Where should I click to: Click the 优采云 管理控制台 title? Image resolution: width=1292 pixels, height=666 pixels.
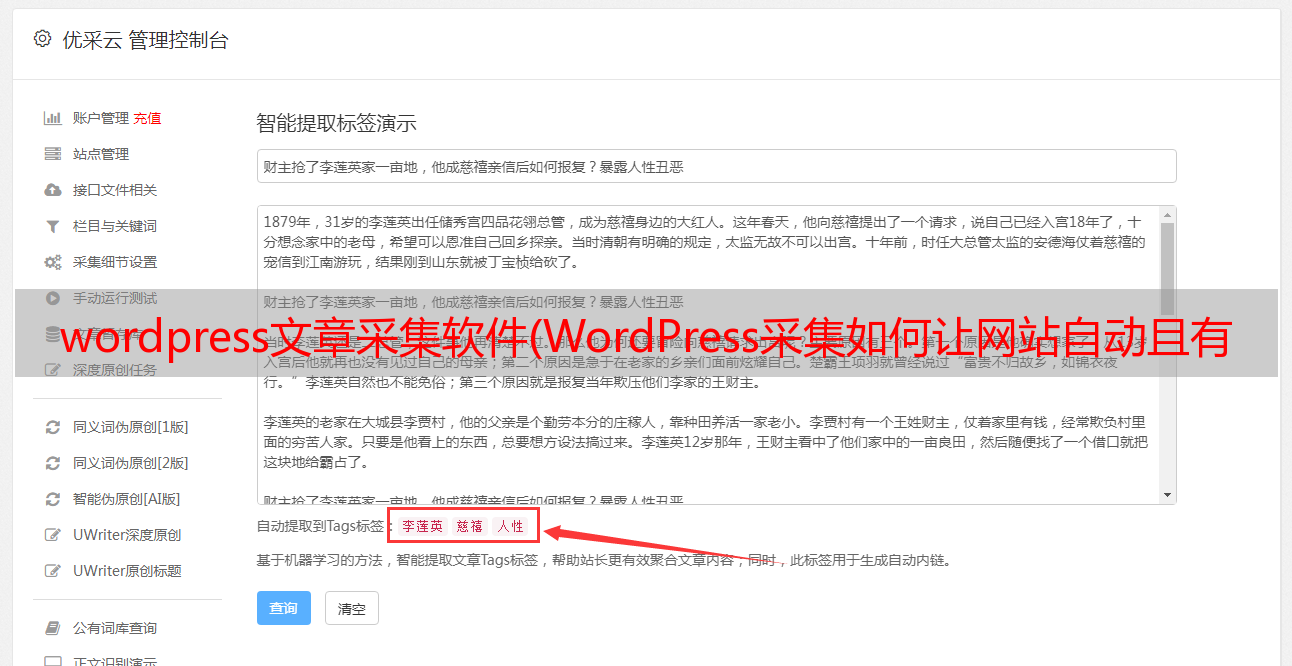coord(145,40)
